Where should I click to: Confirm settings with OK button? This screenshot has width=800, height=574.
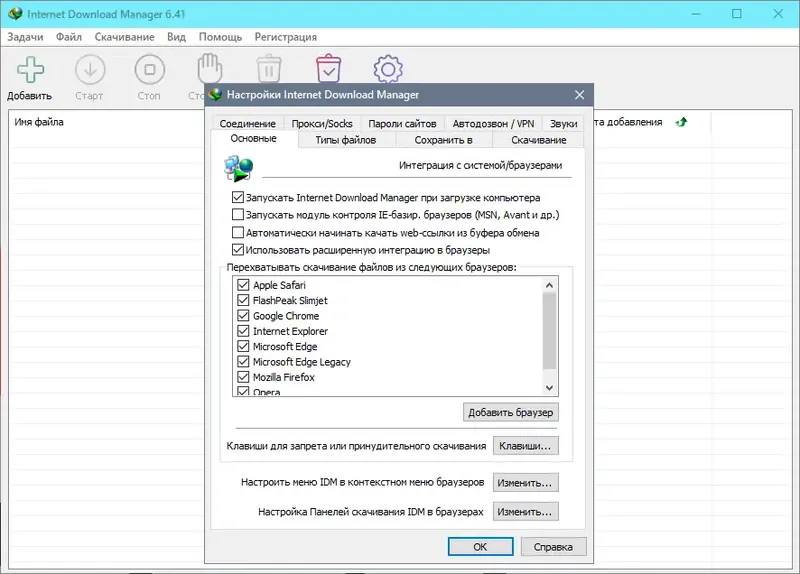(481, 546)
